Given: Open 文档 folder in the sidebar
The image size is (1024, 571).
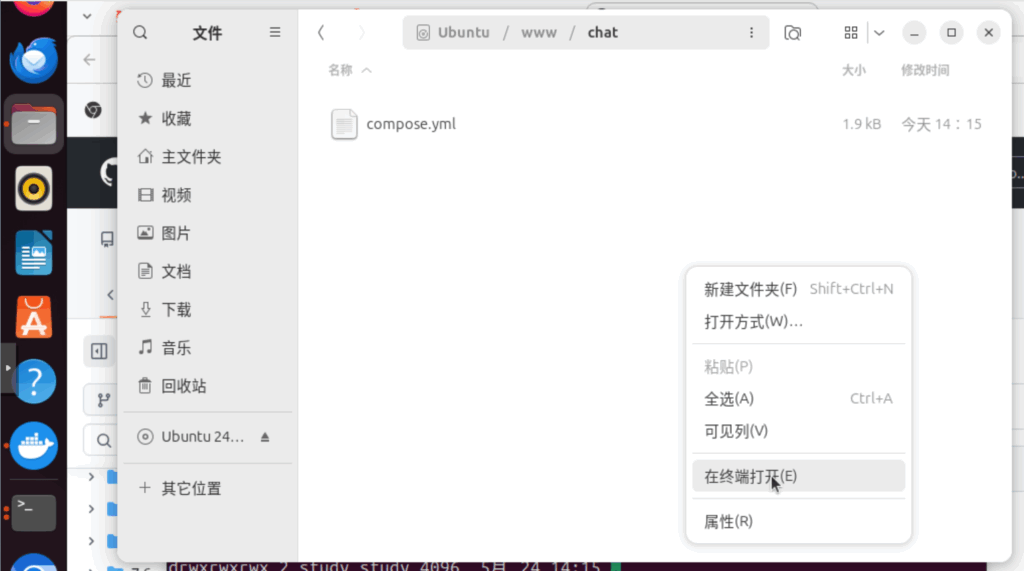Looking at the screenshot, I should point(208,271).
